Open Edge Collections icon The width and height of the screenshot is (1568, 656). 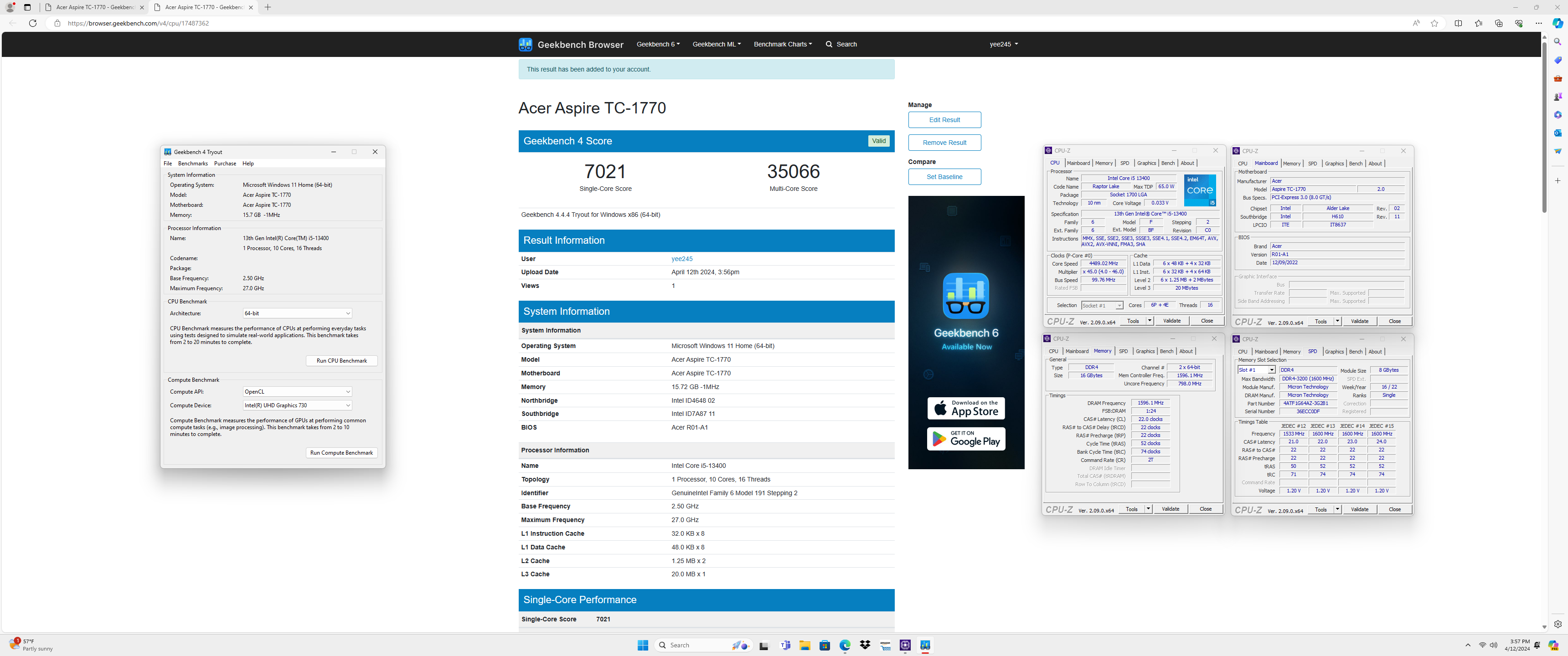click(1499, 23)
